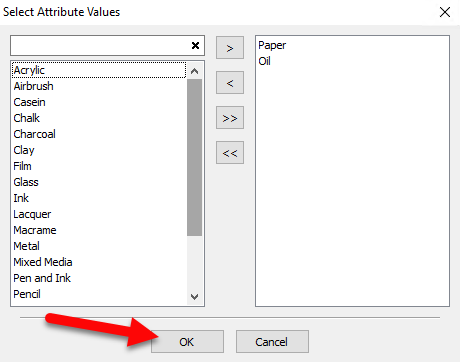Click the list scrollbar down arrow
460x362 pixels.
point(194,296)
